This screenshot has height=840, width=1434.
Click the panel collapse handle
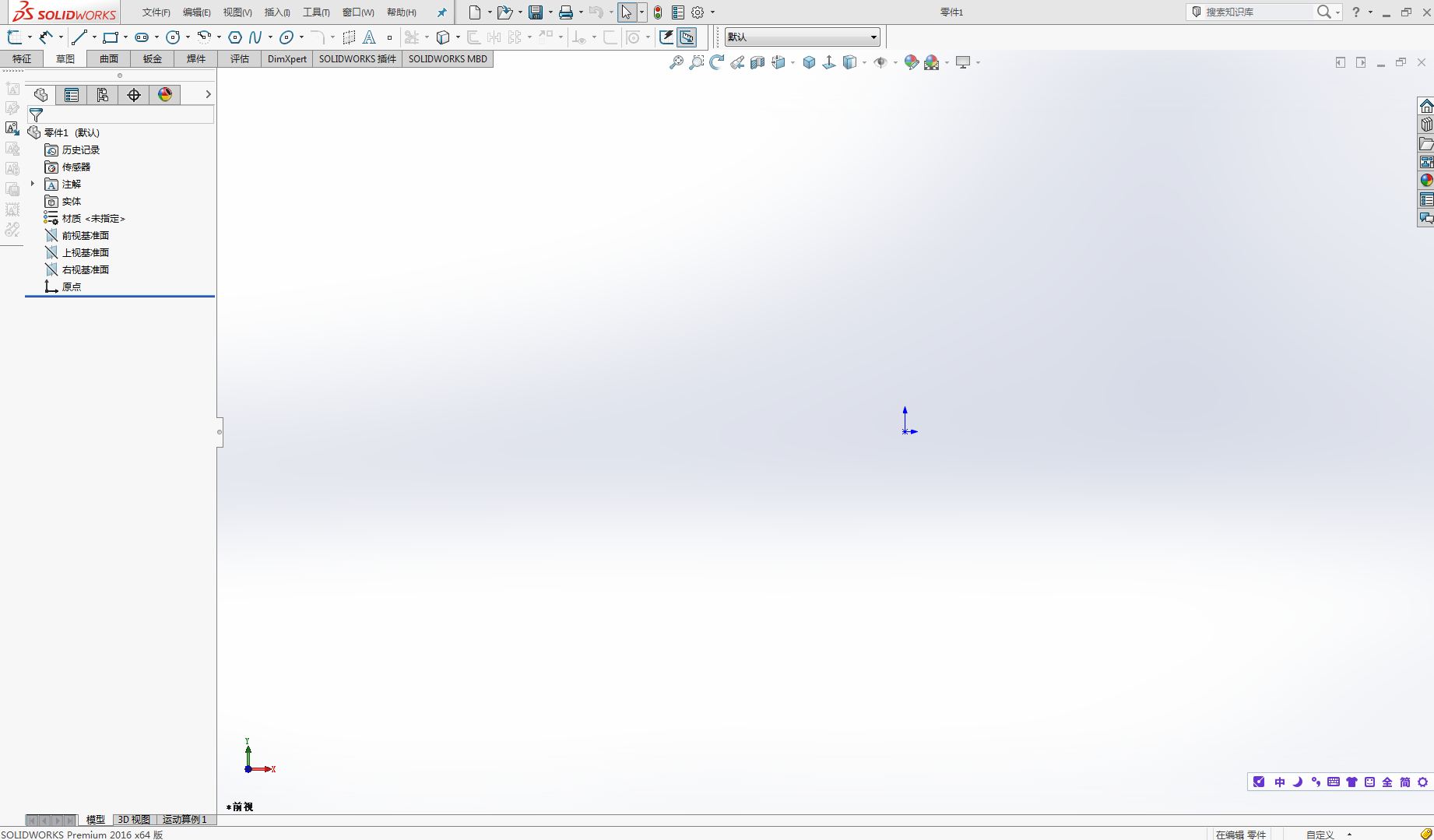click(x=220, y=432)
